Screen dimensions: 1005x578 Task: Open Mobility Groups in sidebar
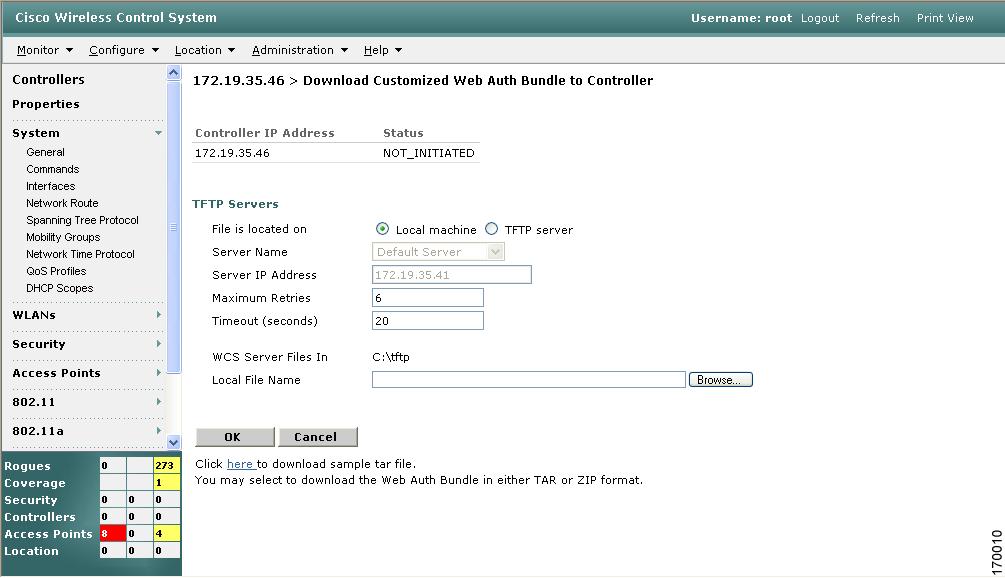click(x=63, y=237)
